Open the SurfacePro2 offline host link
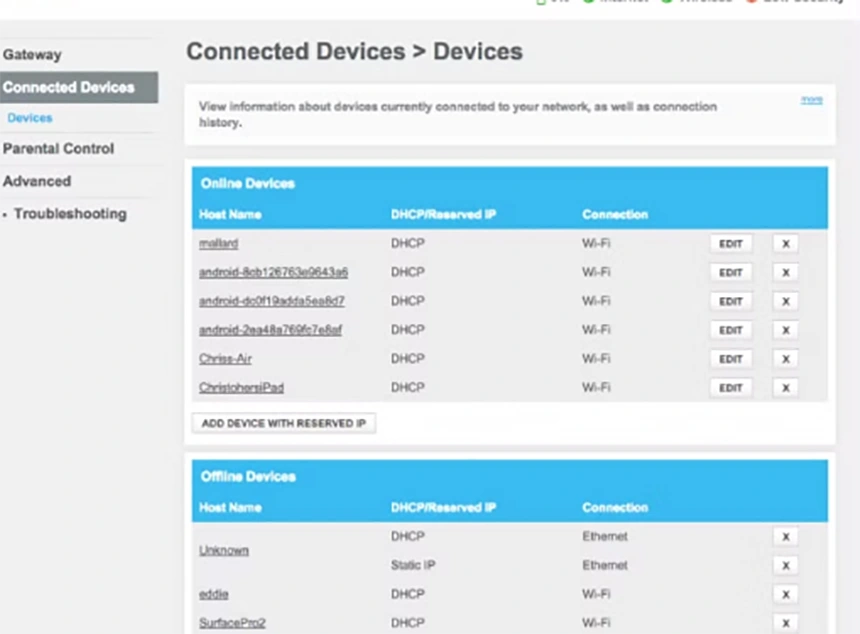 pos(232,623)
